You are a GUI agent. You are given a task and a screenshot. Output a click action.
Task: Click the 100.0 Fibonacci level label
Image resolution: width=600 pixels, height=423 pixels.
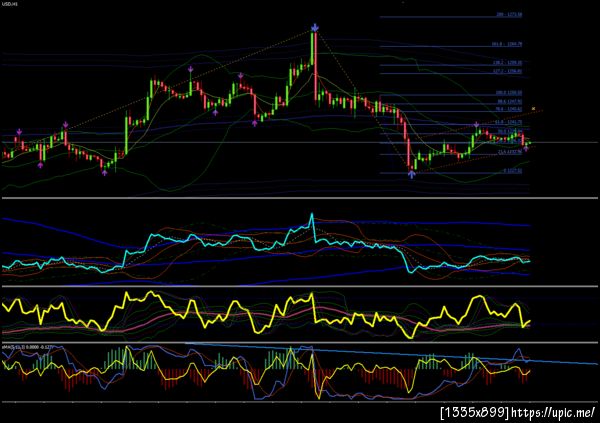point(509,93)
